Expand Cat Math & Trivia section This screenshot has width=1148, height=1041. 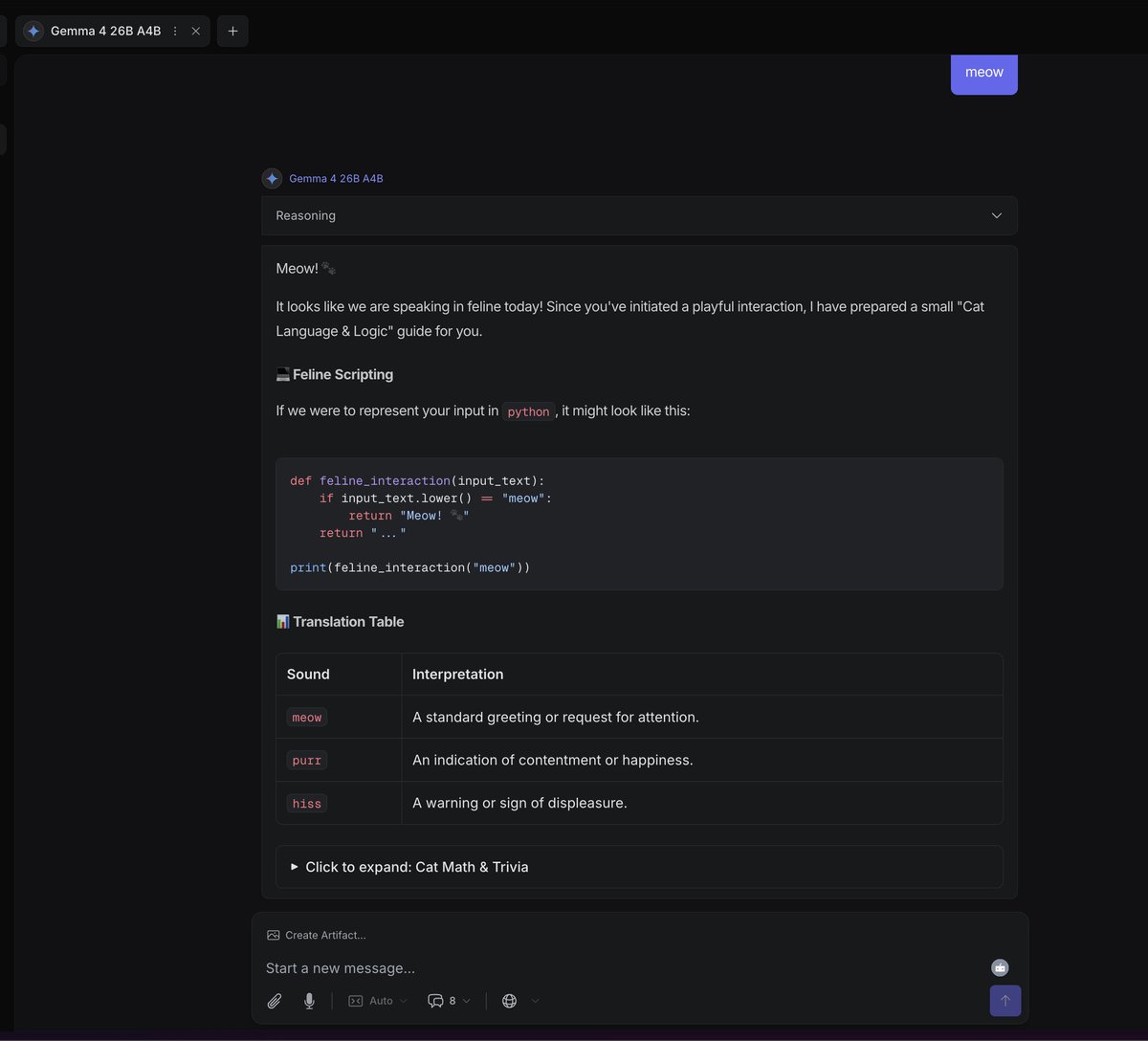coord(639,867)
